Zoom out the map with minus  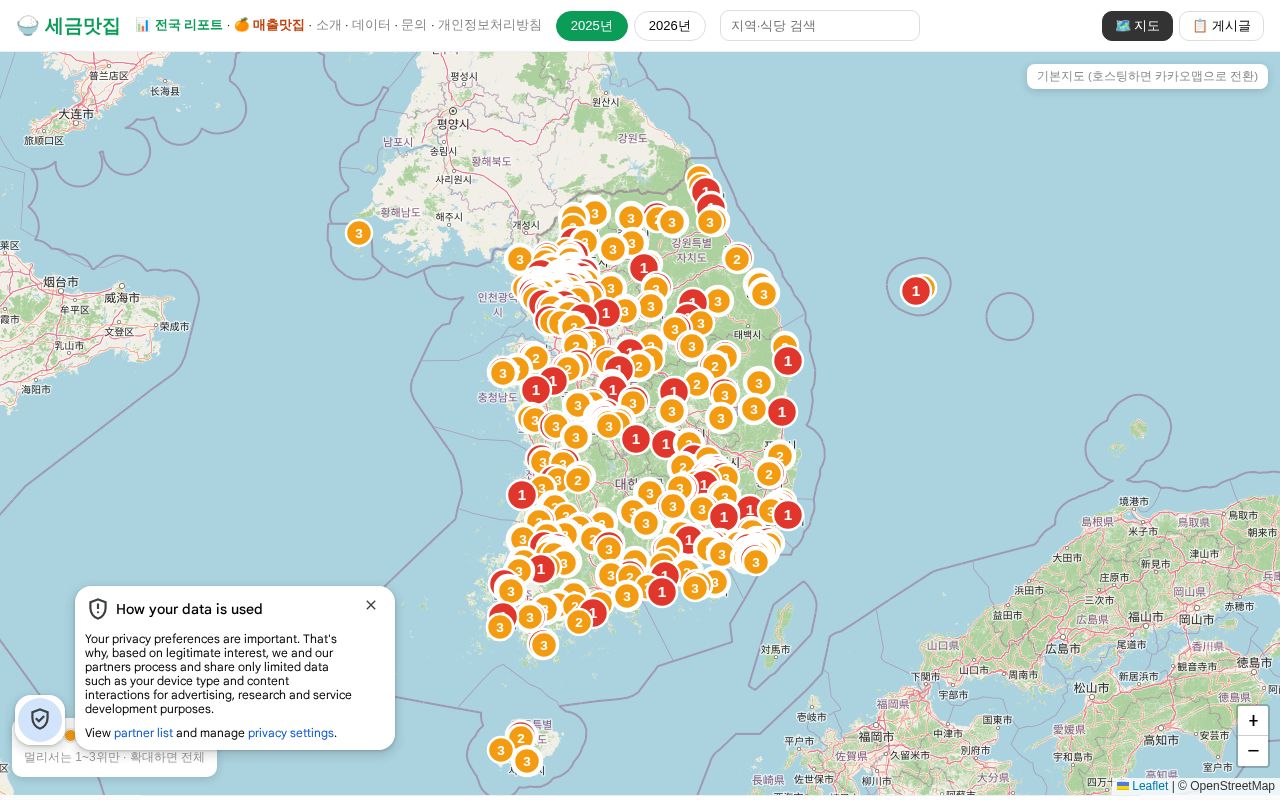pos(1253,751)
